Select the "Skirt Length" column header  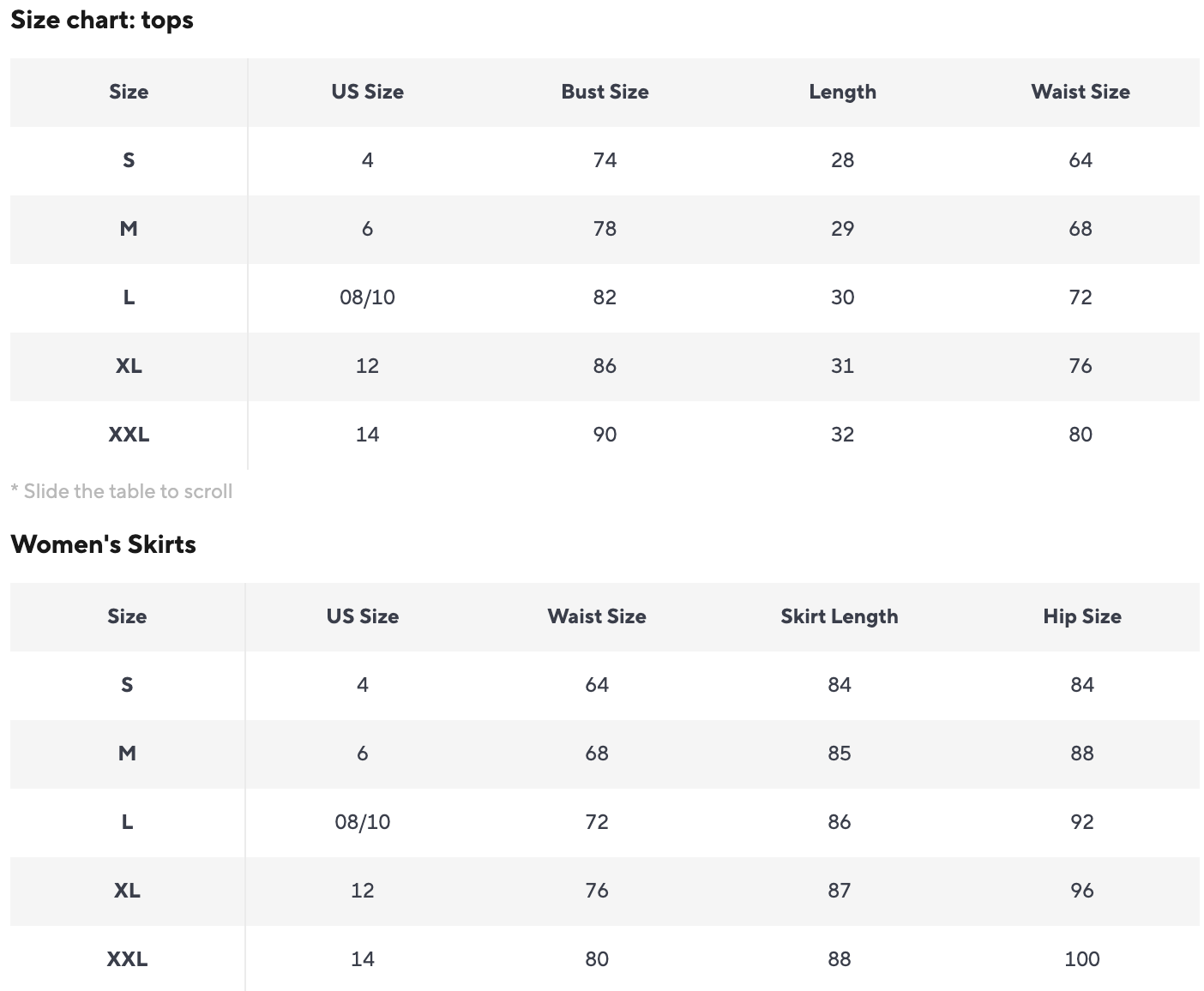tap(839, 616)
